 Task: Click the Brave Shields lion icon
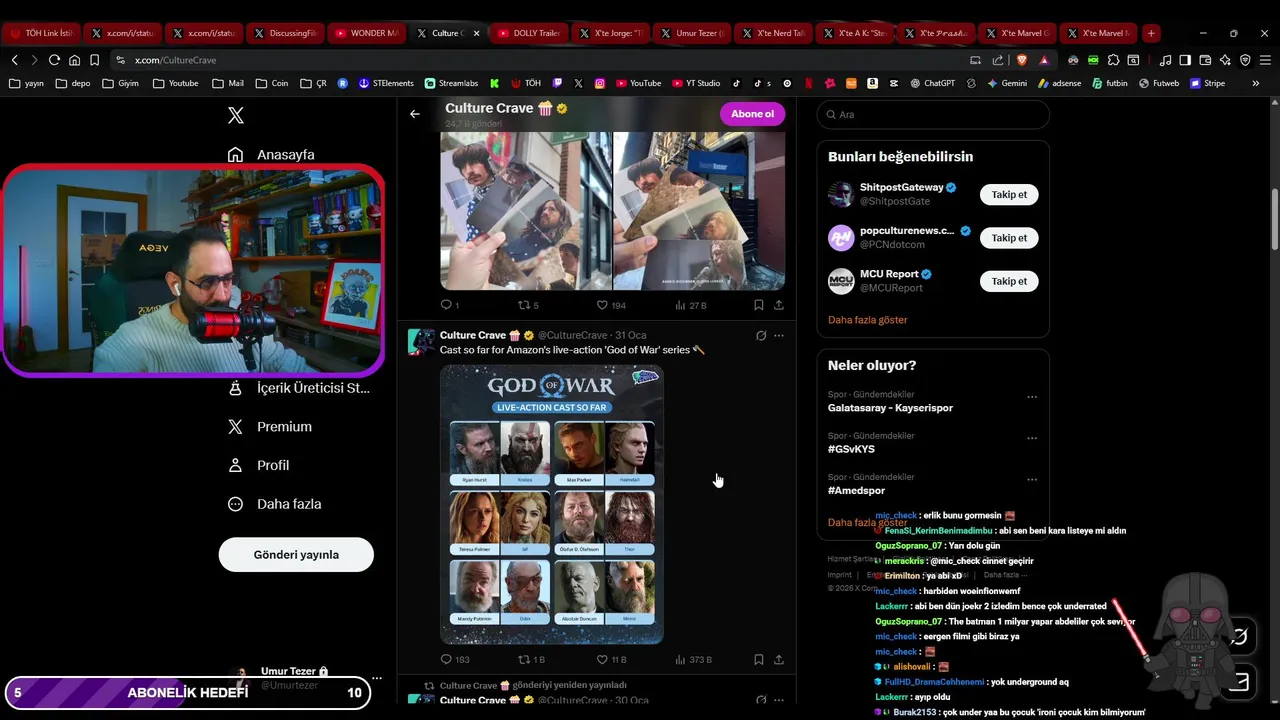pyautogui.click(x=1022, y=60)
